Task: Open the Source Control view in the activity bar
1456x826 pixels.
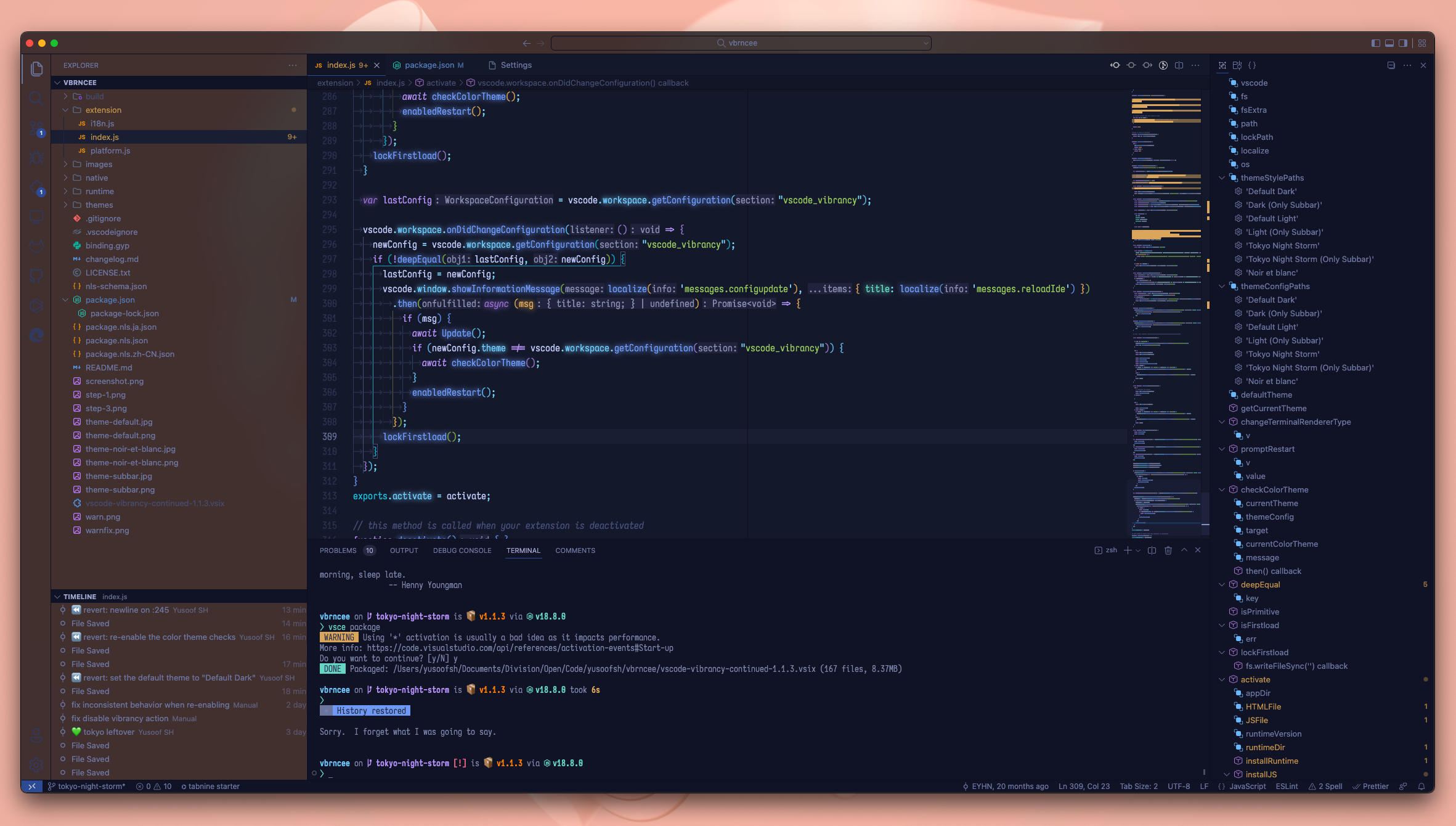Action: 36,128
